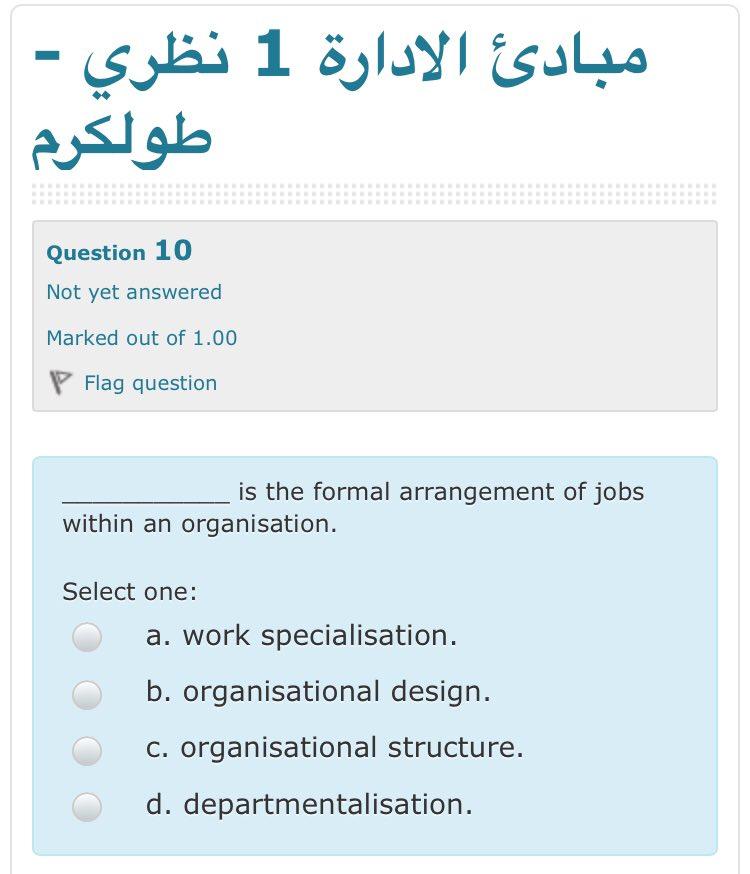Select radio button for option d
This screenshot has width=750, height=874.
click(88, 806)
